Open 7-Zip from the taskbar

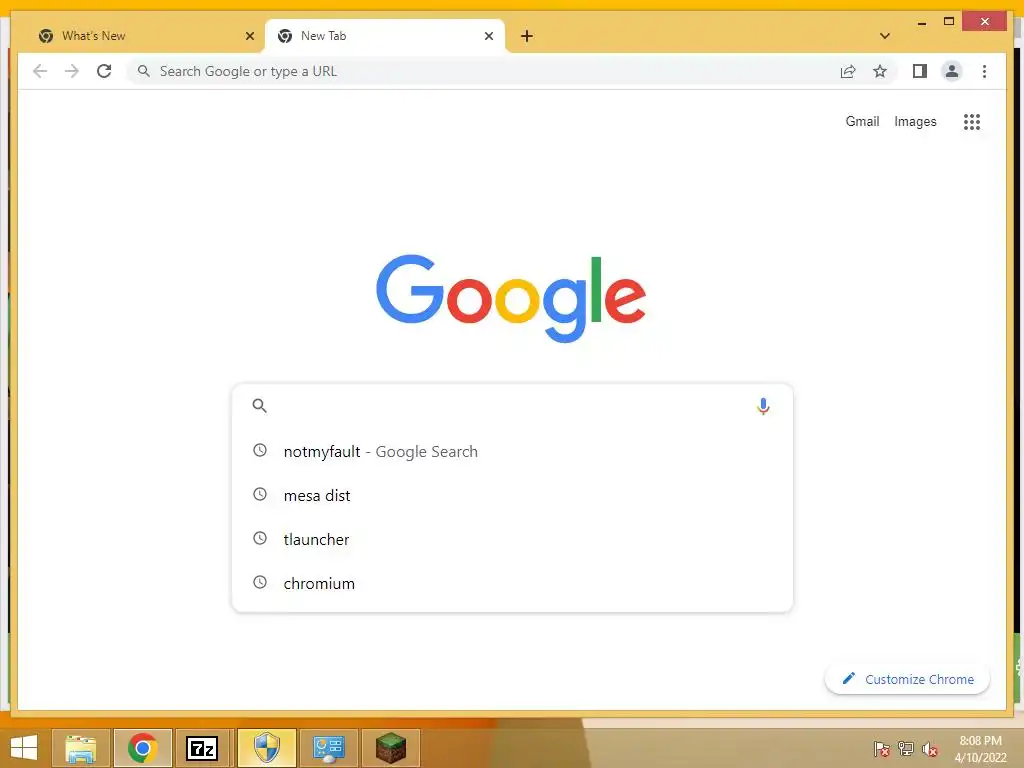pyautogui.click(x=202, y=748)
